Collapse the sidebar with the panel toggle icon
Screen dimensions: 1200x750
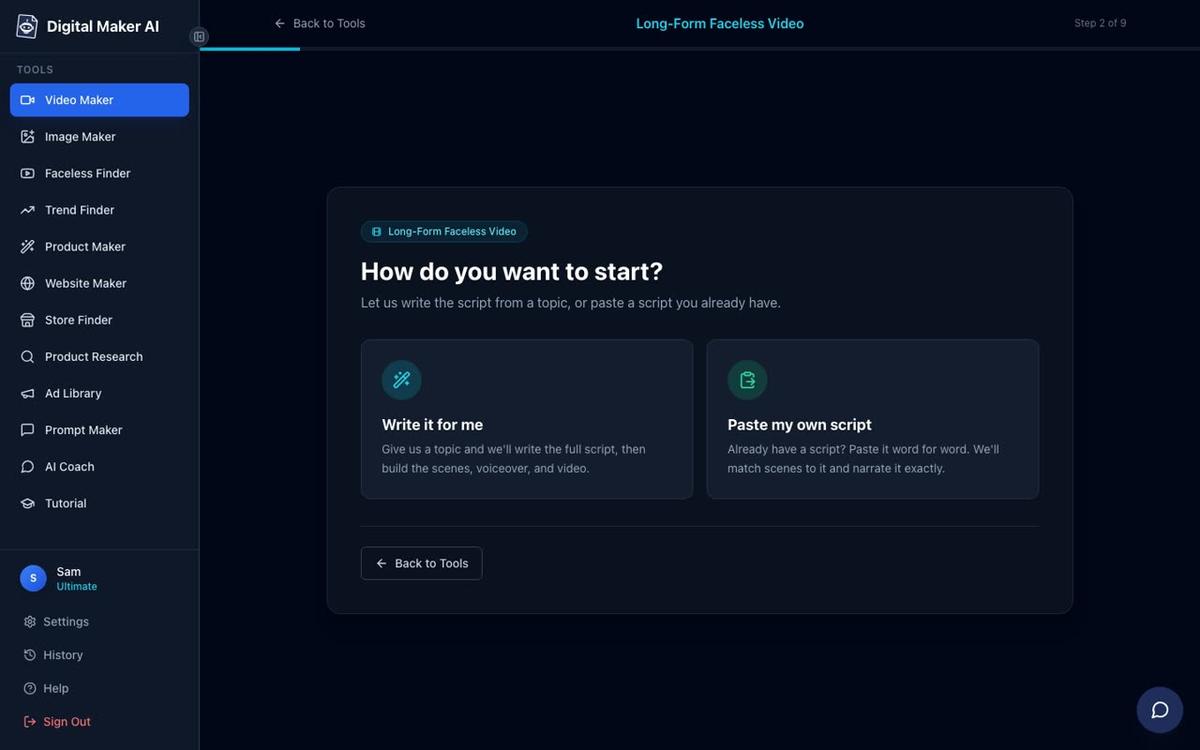[199, 37]
